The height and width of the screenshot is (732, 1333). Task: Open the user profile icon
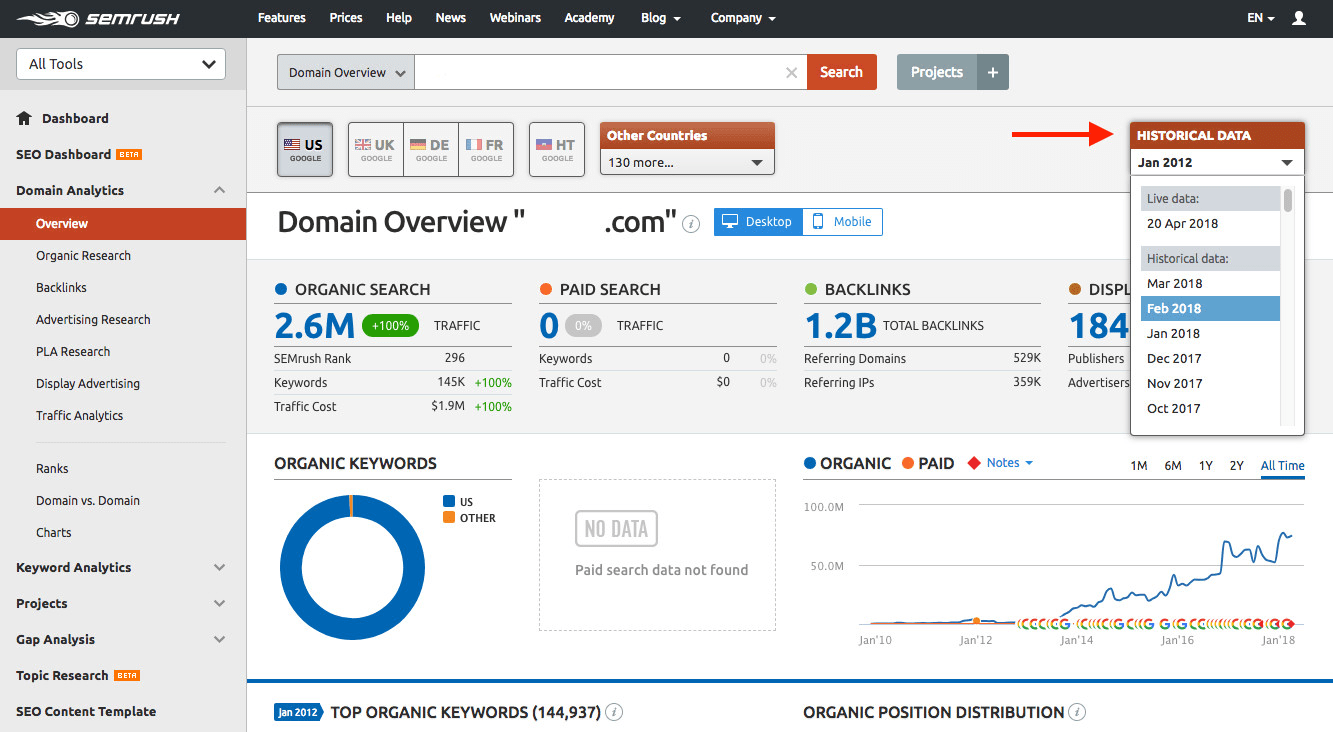point(1300,17)
